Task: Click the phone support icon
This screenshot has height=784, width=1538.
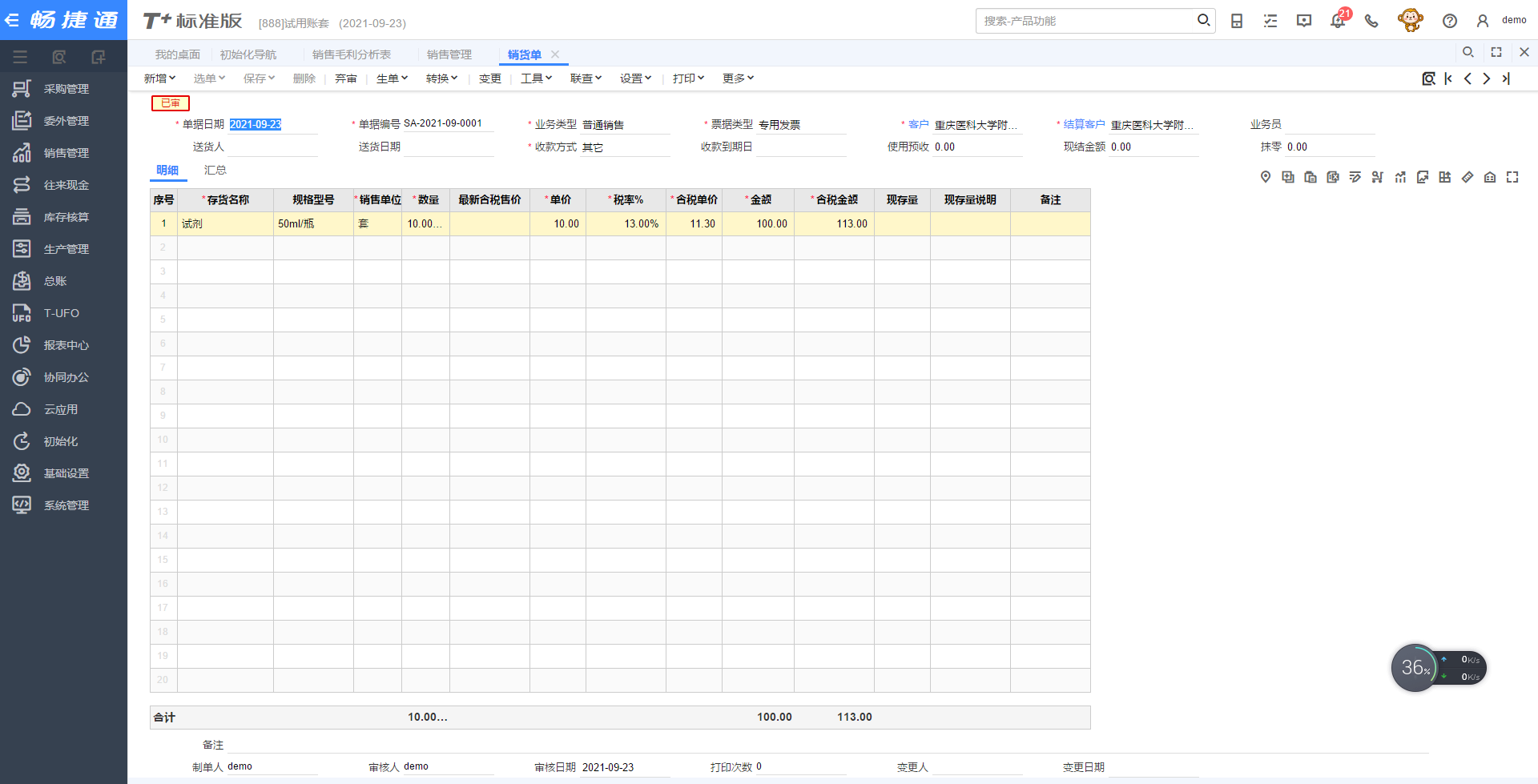Action: point(1371,21)
